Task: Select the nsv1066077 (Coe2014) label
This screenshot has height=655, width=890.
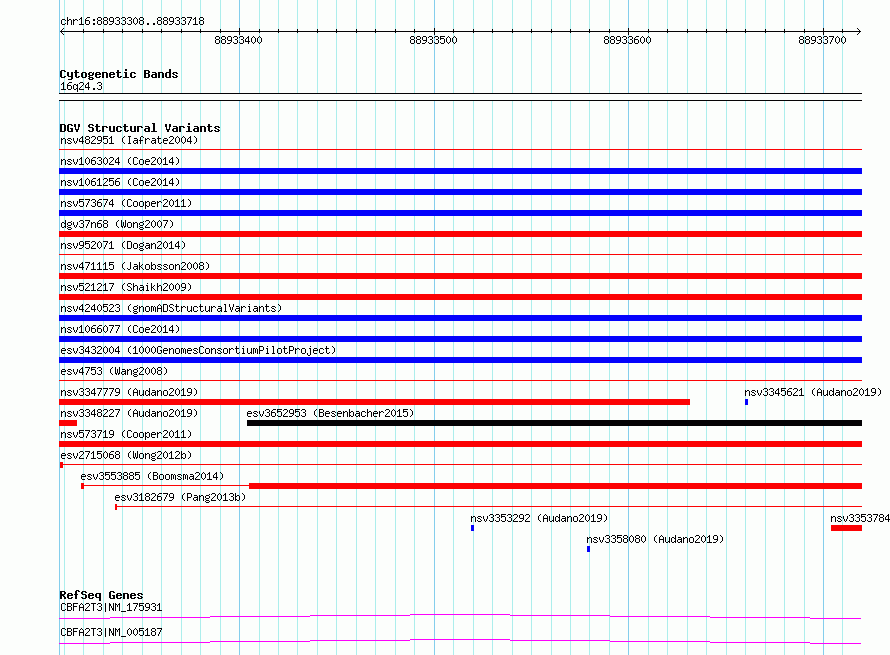Action: click(120, 329)
